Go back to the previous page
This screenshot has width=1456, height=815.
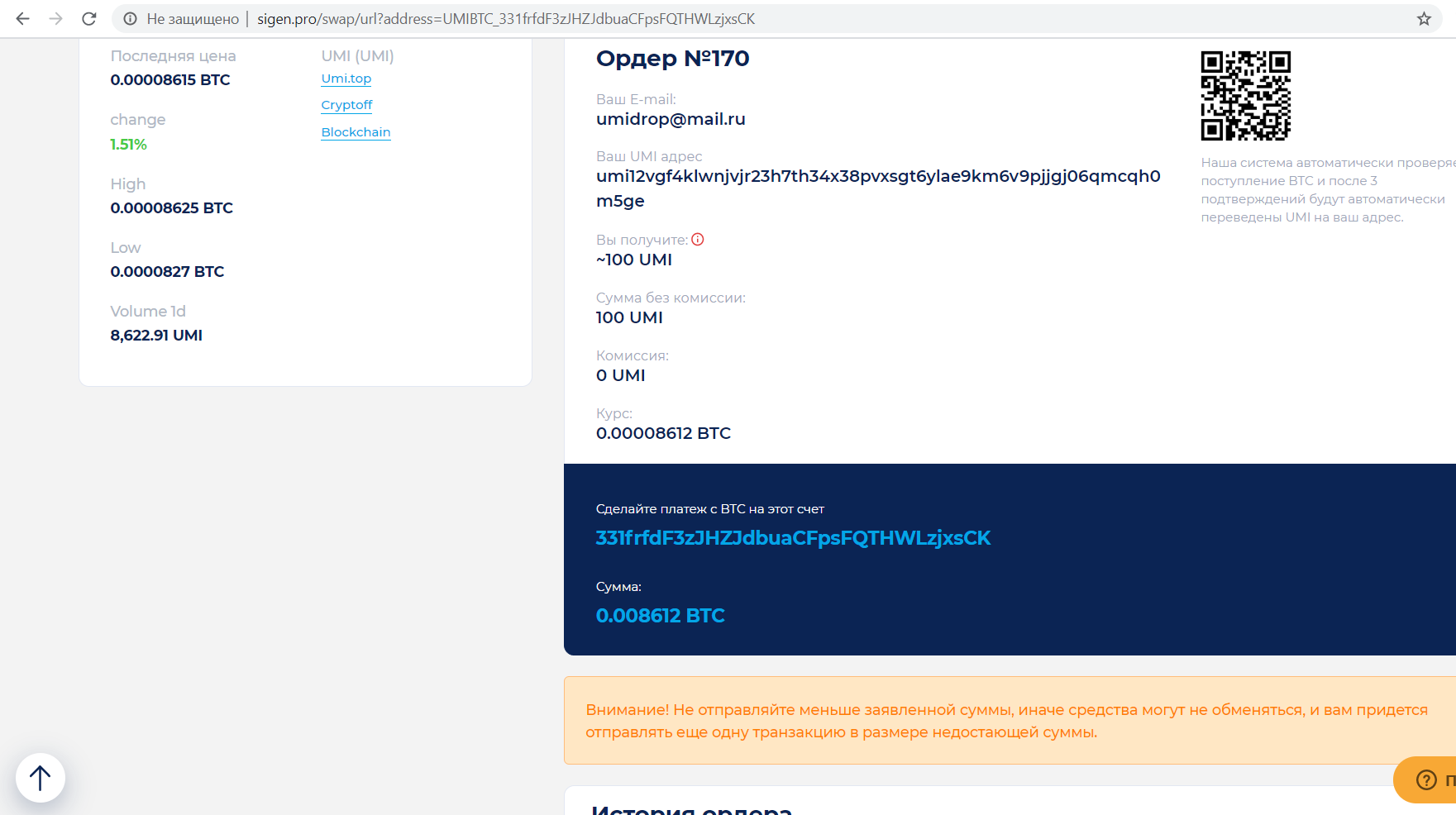pyautogui.click(x=23, y=18)
